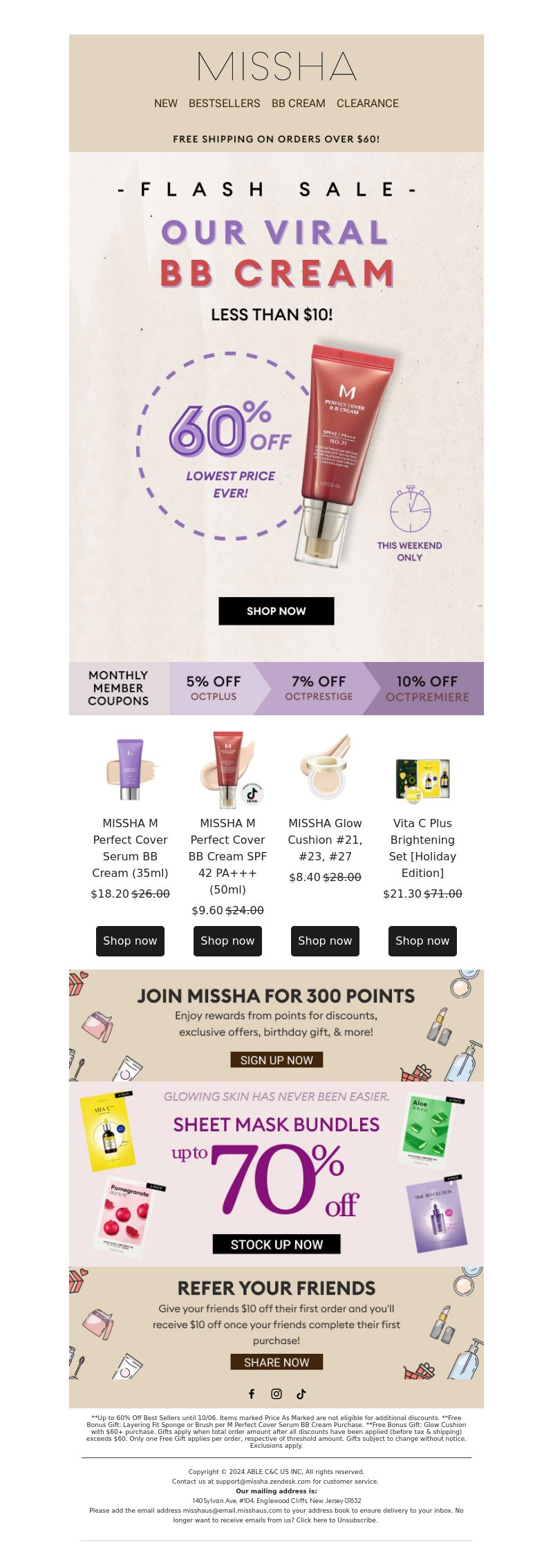Image resolution: width=553 pixels, height=1568 pixels.
Task: Open the NEW menu link
Action: coord(166,103)
